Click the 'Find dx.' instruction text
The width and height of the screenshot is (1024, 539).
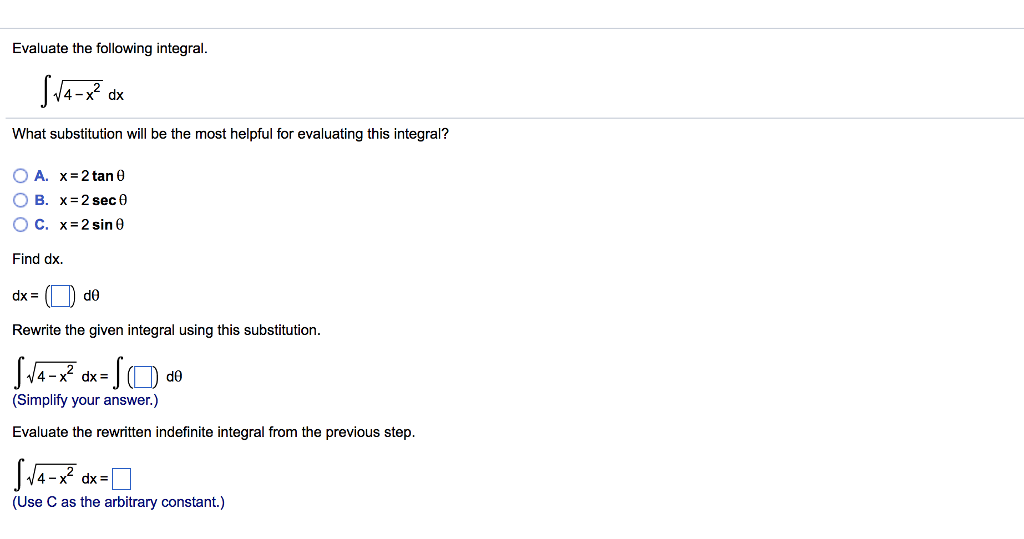coord(38,259)
